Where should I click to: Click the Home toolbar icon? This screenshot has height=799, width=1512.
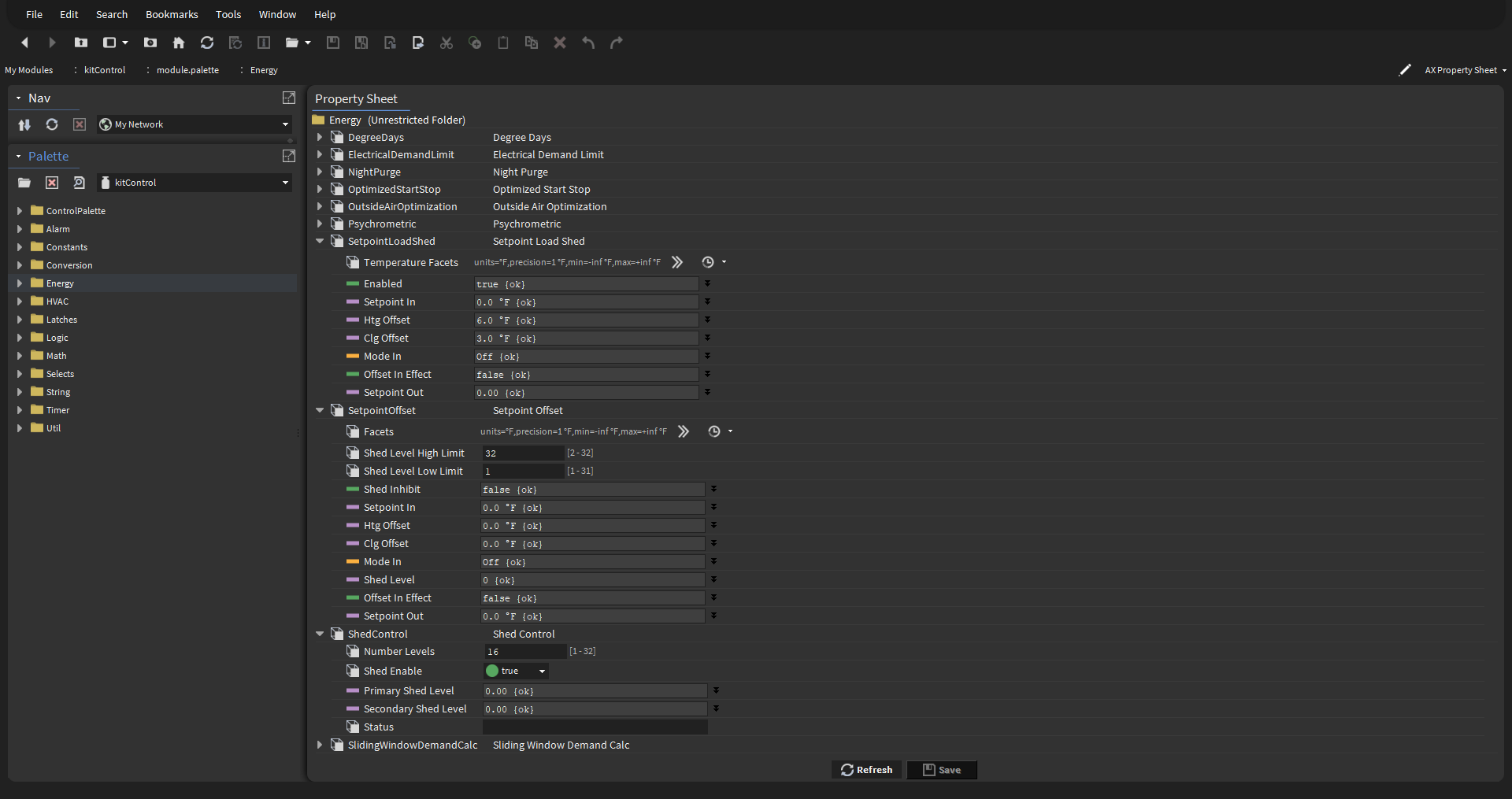(x=179, y=43)
